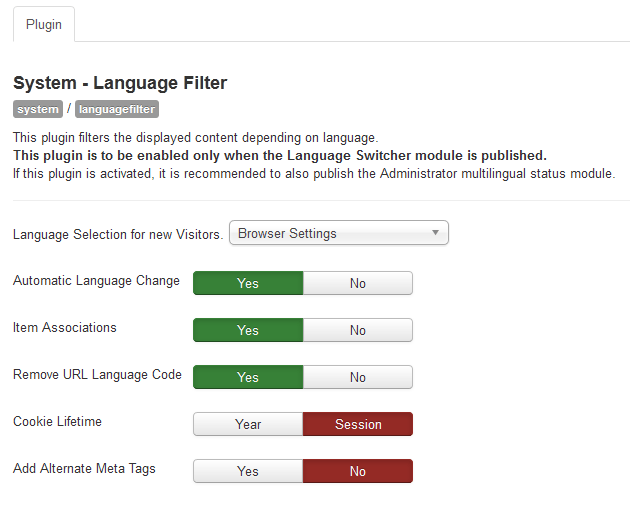
Task: Click the System - Language Filter heading
Action: (120, 83)
